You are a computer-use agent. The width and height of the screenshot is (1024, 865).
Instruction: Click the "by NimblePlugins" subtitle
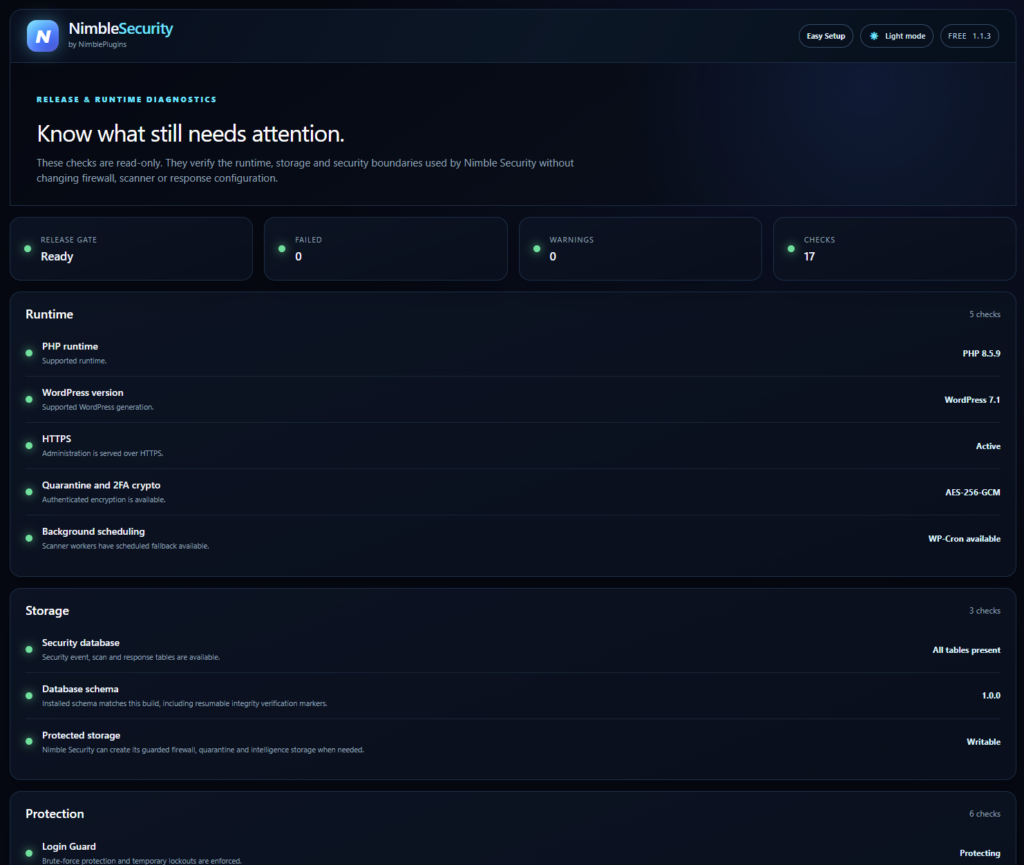pos(97,44)
